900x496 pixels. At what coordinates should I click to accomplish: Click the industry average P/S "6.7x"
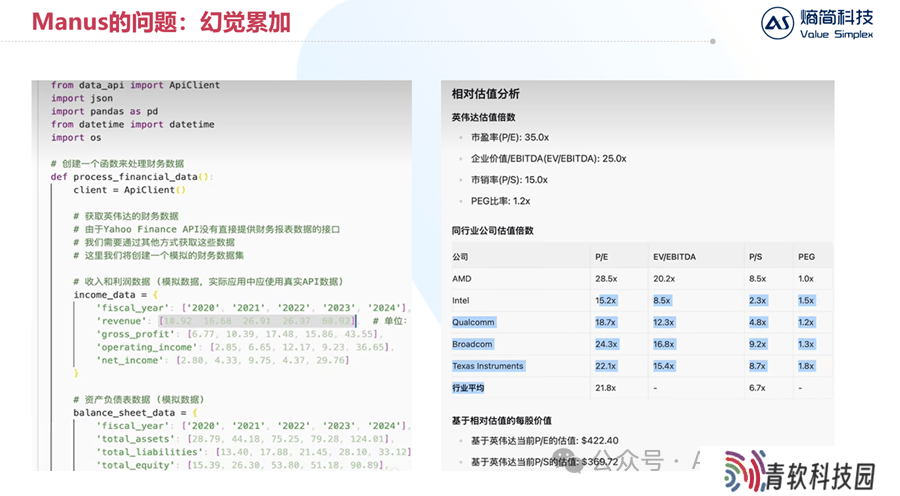pyautogui.click(x=757, y=388)
